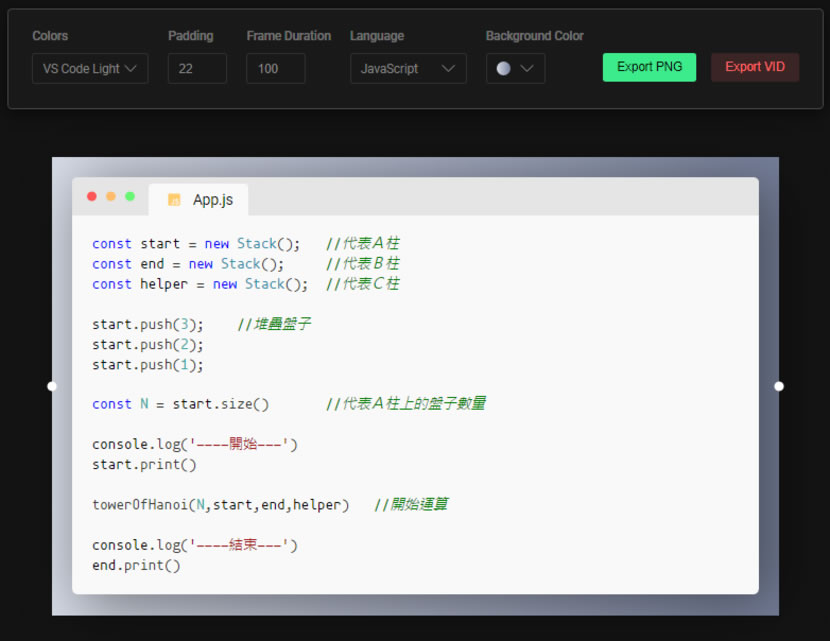The image size is (830, 641).
Task: Click the left resize handle of the frame
Action: (x=52, y=386)
